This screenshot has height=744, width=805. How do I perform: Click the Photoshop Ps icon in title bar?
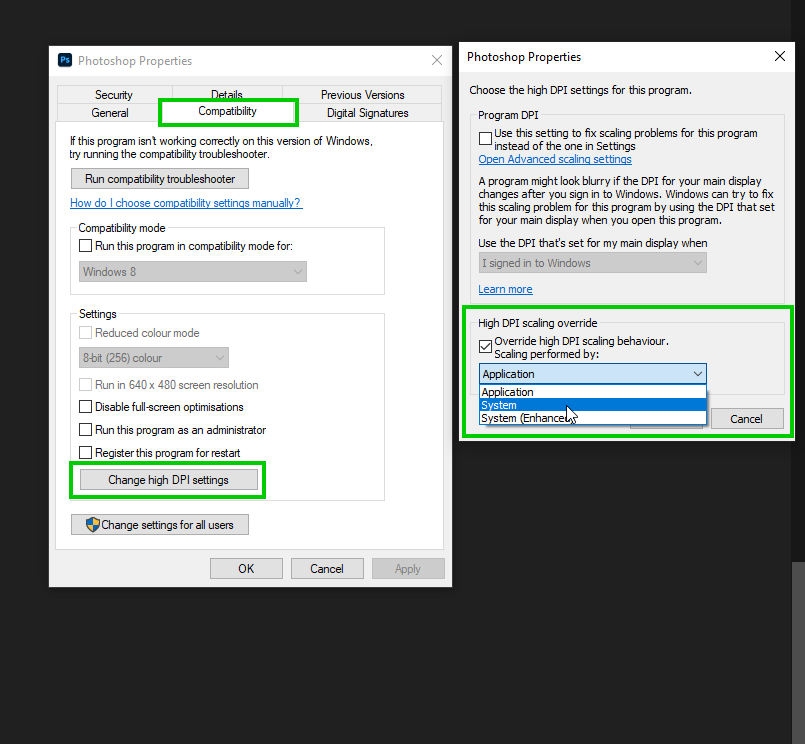(x=65, y=60)
